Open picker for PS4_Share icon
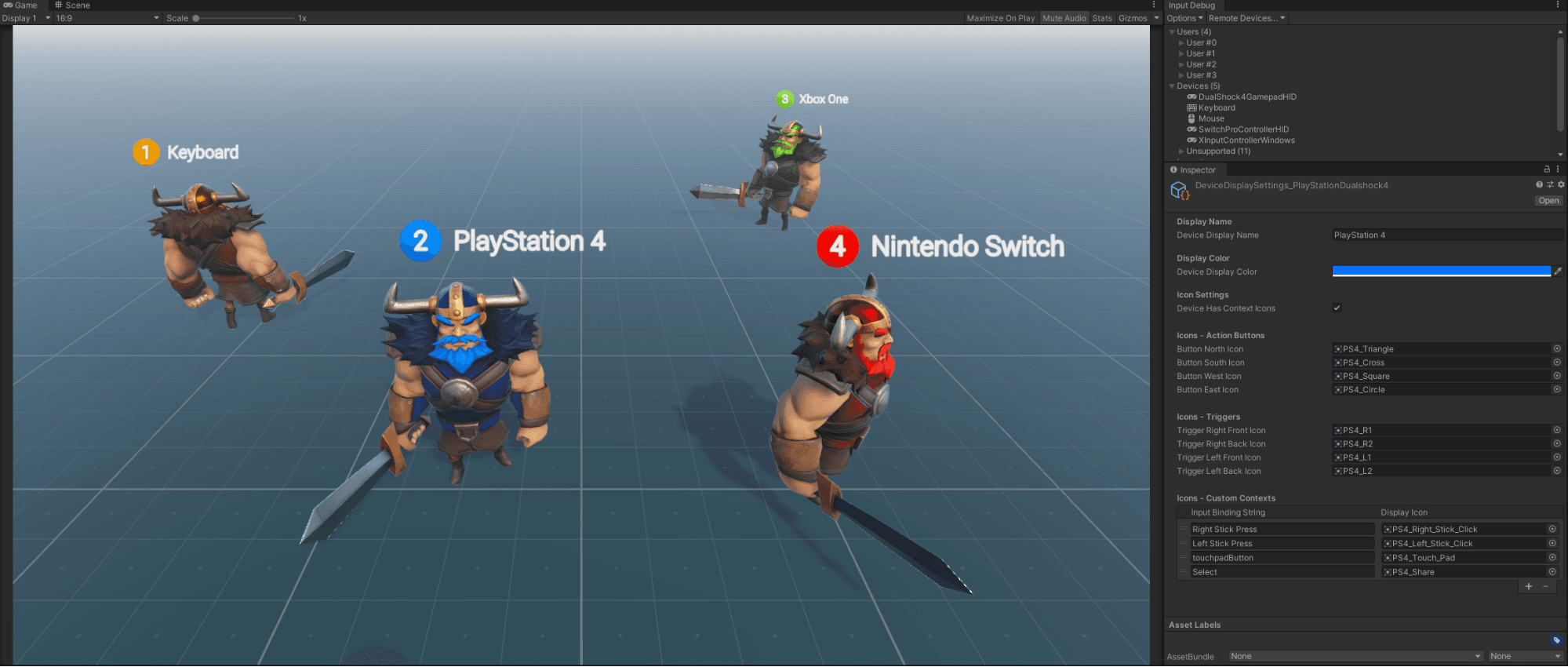The width and height of the screenshot is (1568, 667). click(1552, 571)
